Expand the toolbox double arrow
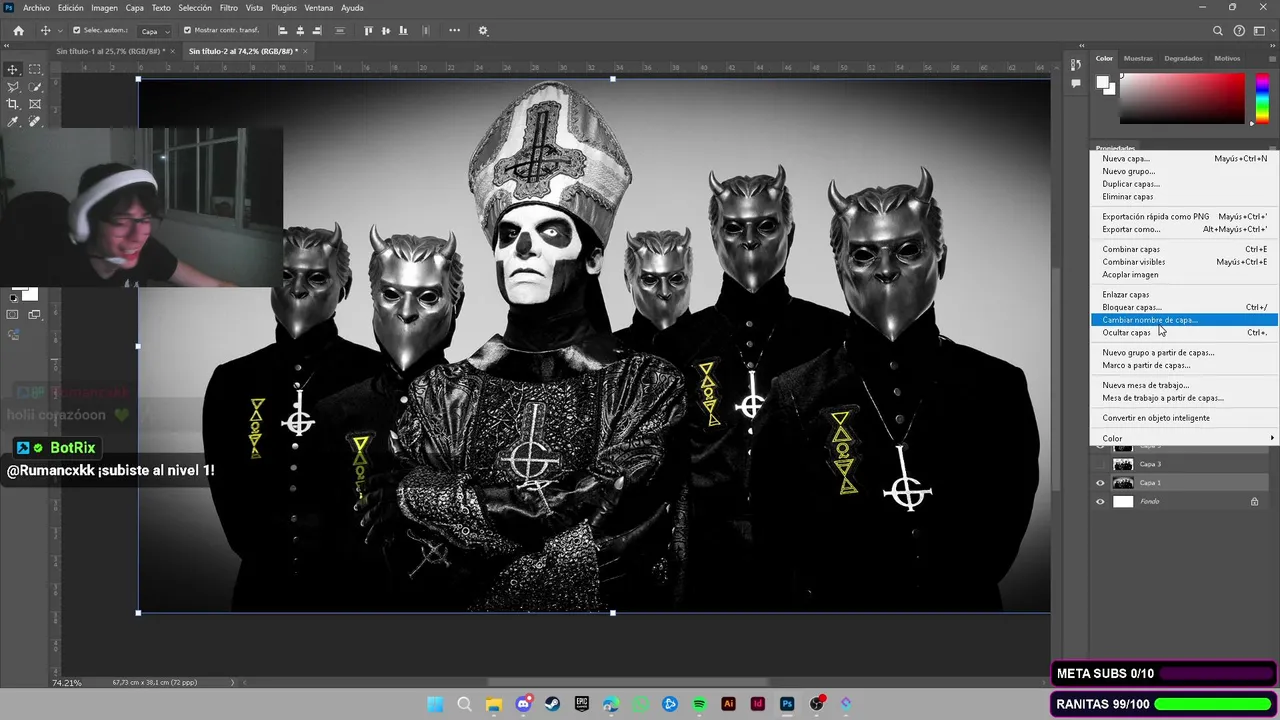The image size is (1280, 720). [8, 48]
